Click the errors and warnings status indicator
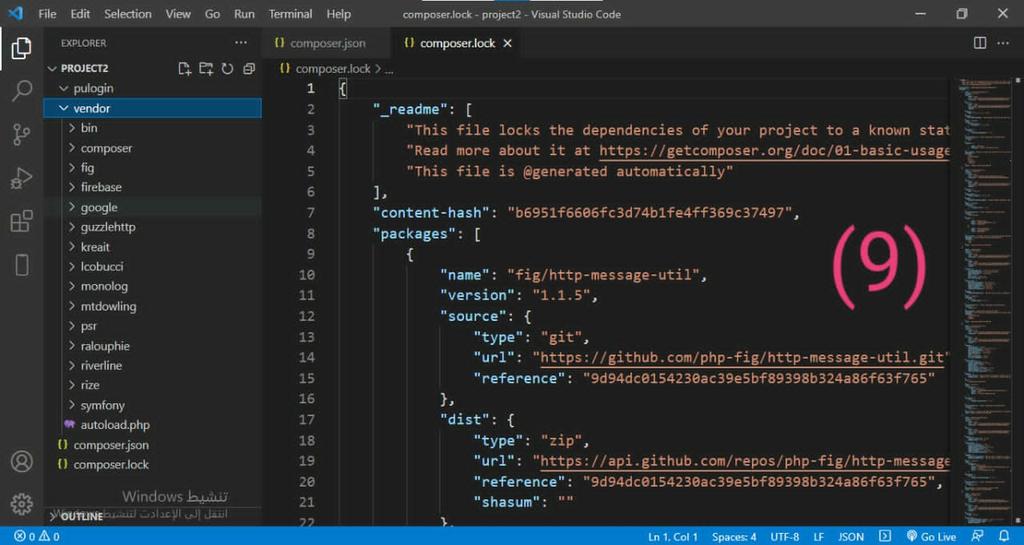 (x=37, y=537)
